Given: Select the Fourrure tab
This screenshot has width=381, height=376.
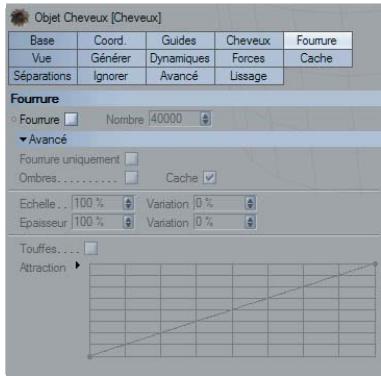Looking at the screenshot, I should click(318, 41).
